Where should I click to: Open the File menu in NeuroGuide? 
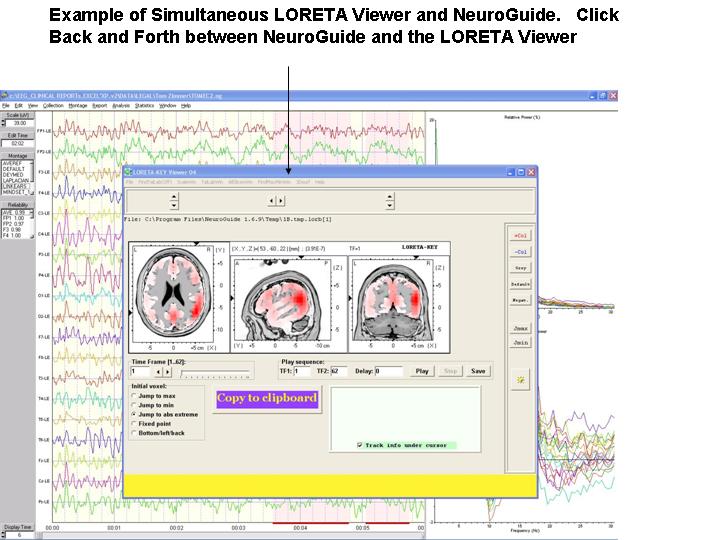(x=6, y=106)
